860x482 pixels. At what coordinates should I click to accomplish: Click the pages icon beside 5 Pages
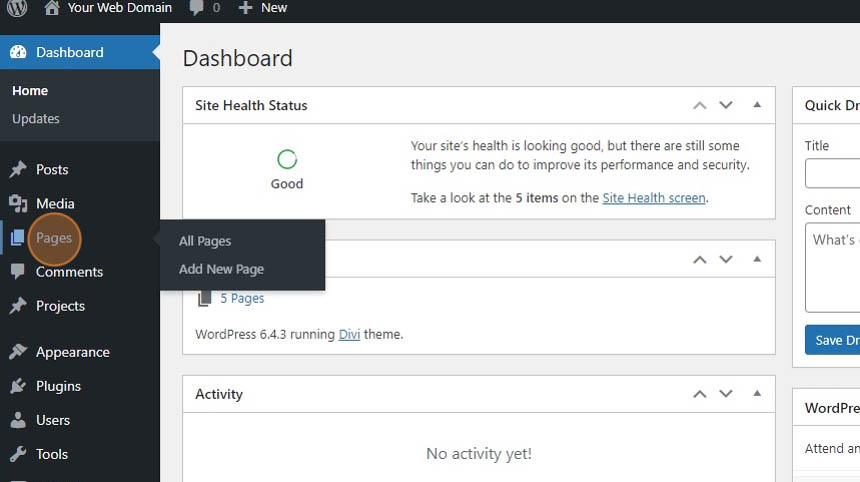point(204,299)
